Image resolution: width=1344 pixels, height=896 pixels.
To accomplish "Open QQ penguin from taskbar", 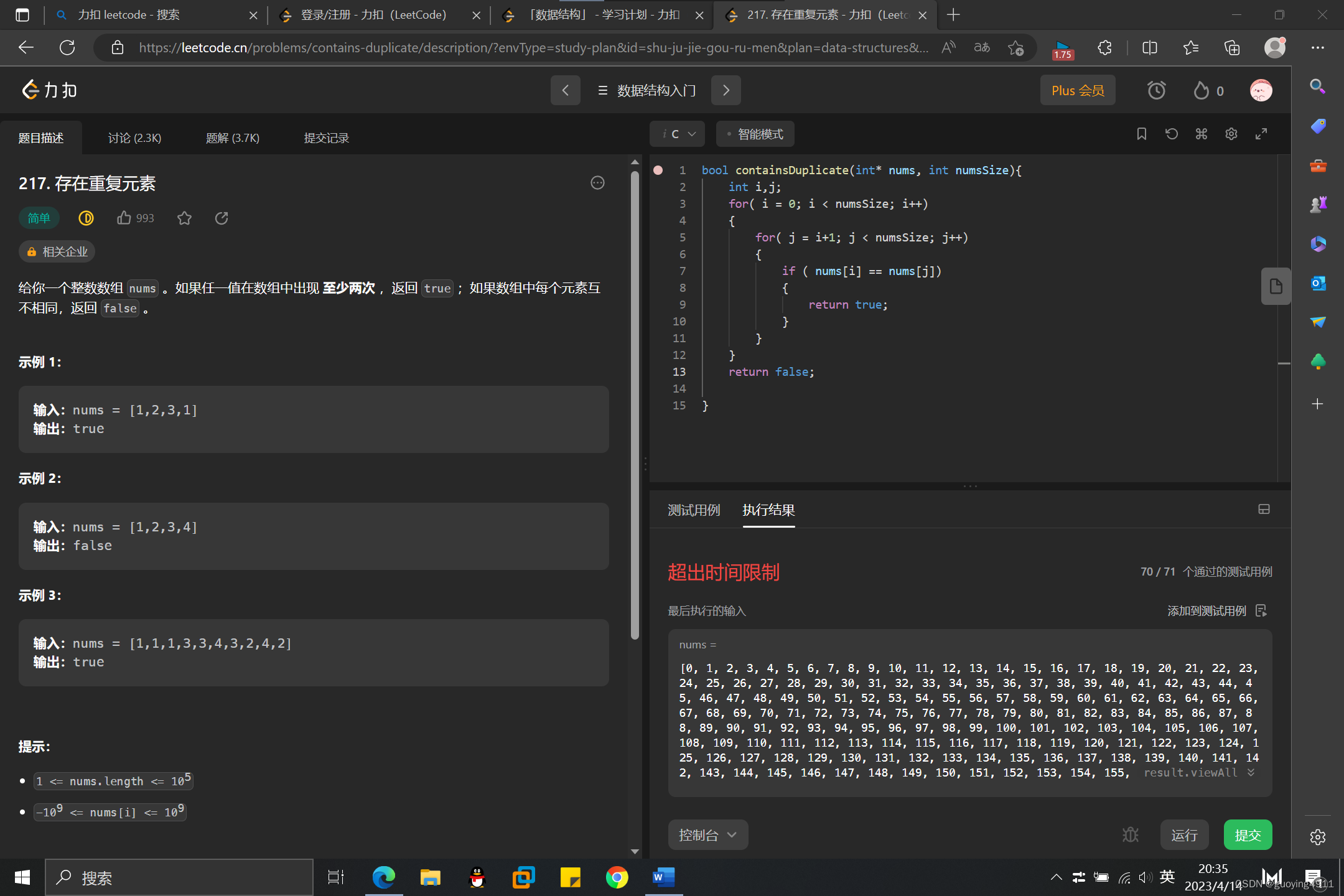I will tap(477, 877).
